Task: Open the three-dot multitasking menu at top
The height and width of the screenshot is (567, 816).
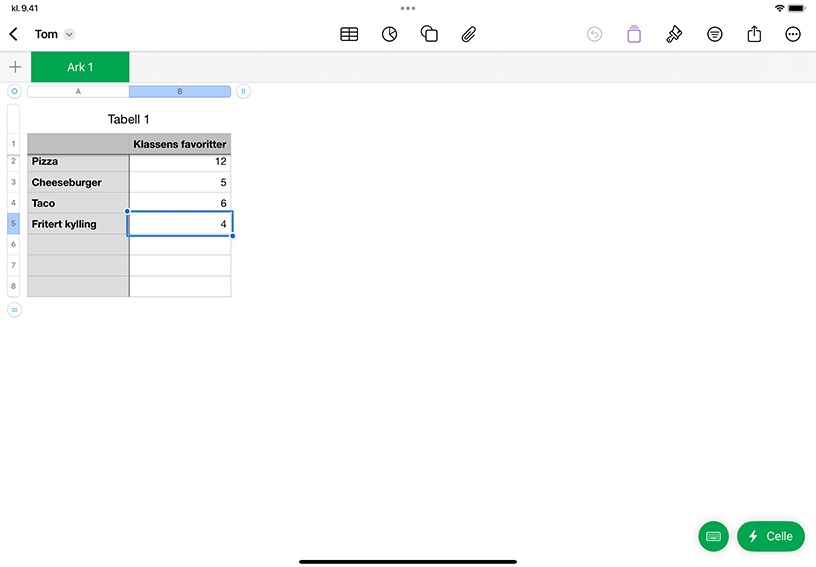Action: [x=408, y=8]
